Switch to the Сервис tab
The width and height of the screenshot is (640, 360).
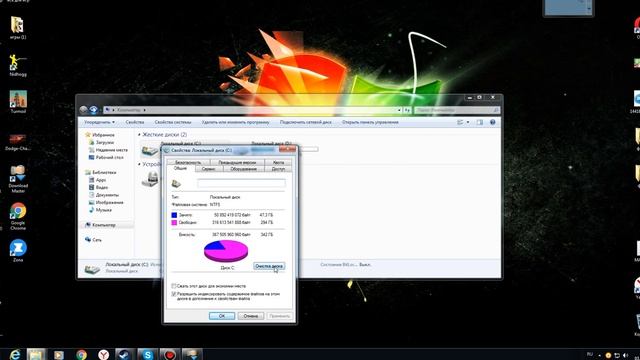pos(209,169)
